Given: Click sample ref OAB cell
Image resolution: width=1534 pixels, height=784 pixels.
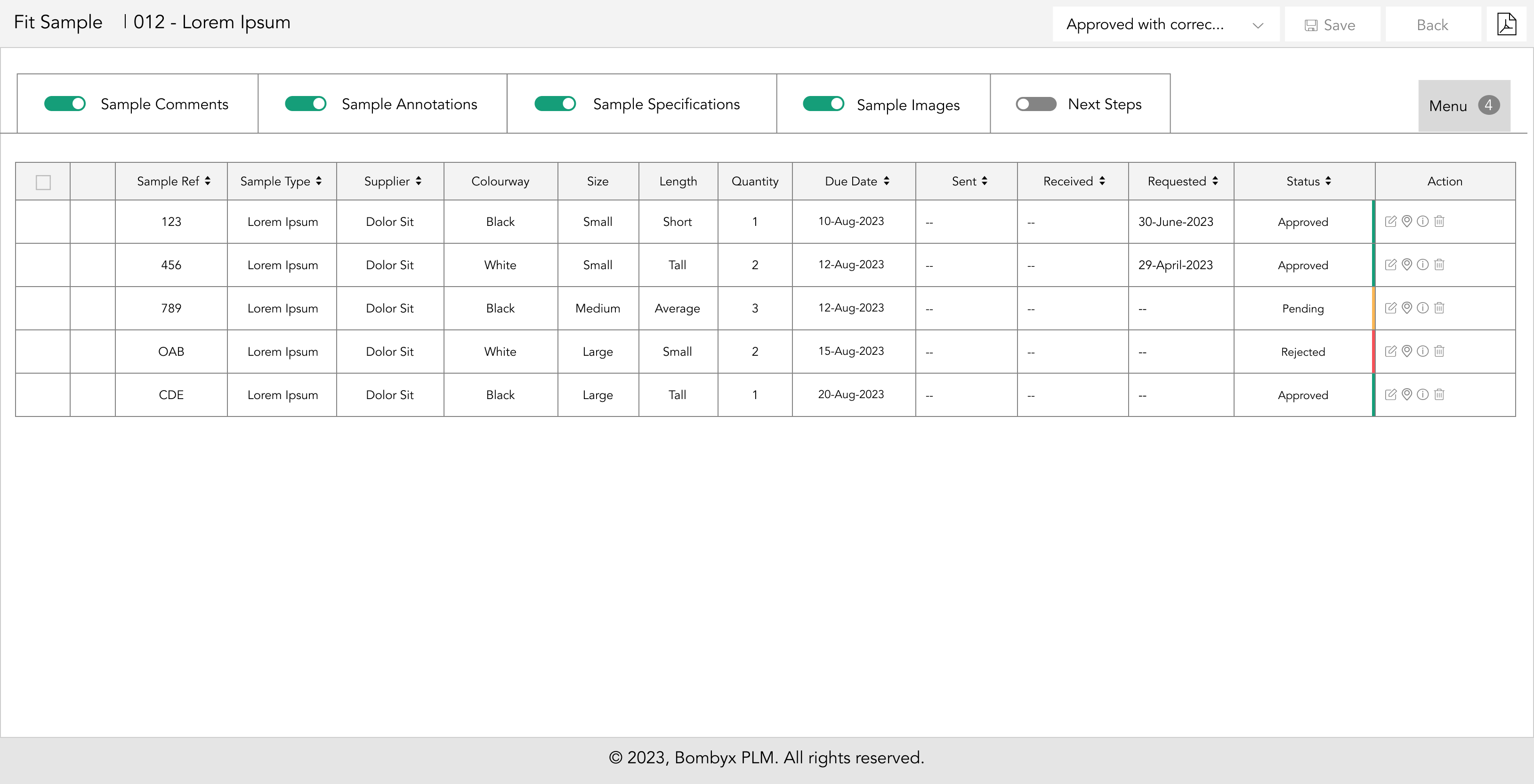Looking at the screenshot, I should [171, 351].
